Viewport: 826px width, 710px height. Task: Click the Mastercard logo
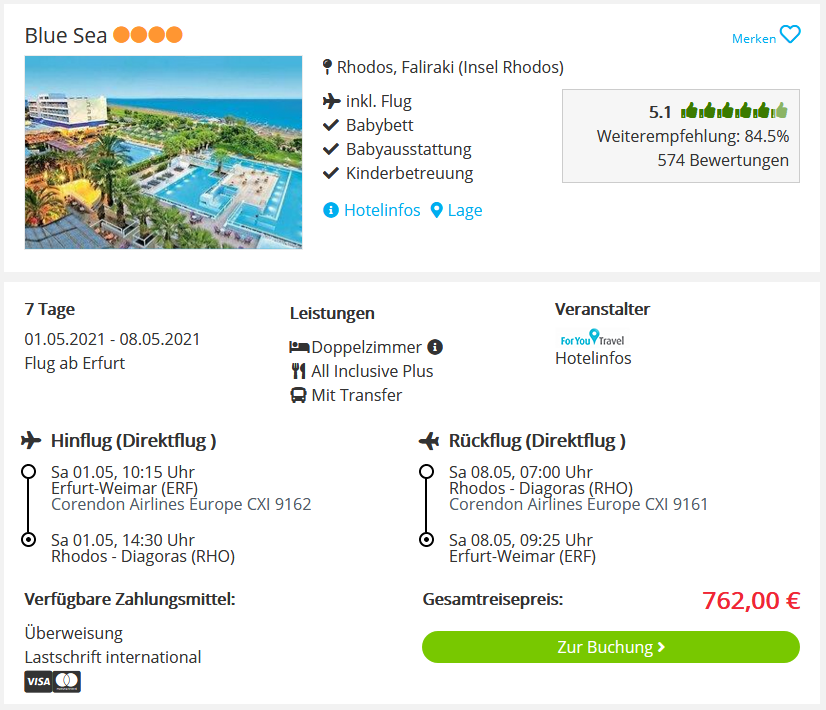tap(66, 682)
